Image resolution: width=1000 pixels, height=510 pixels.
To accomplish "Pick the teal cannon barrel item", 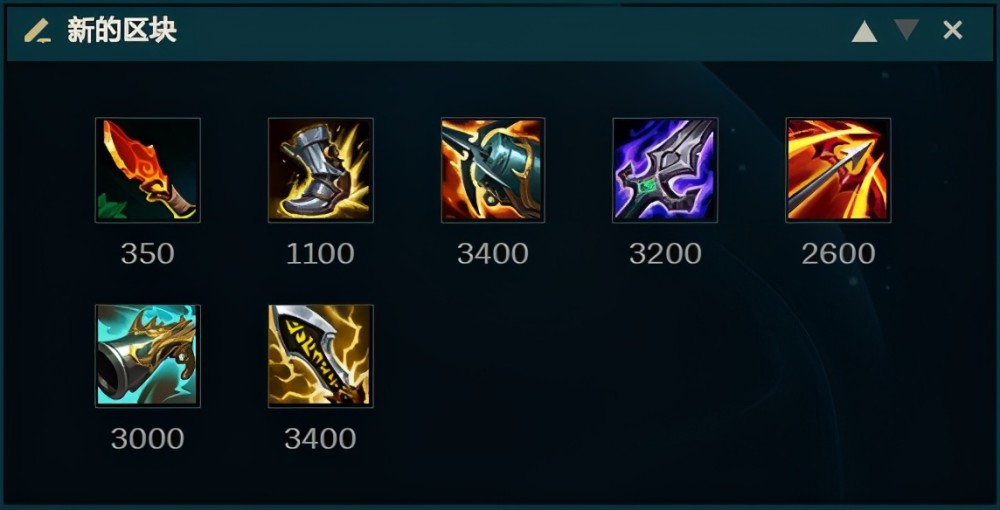I will tap(148, 356).
